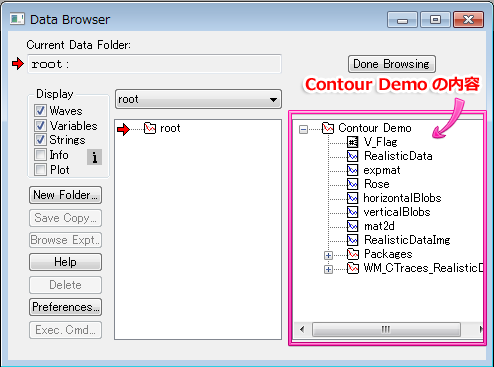Uncheck the Variables checkbox
Screen dimensions: 494x367
pos(40,125)
